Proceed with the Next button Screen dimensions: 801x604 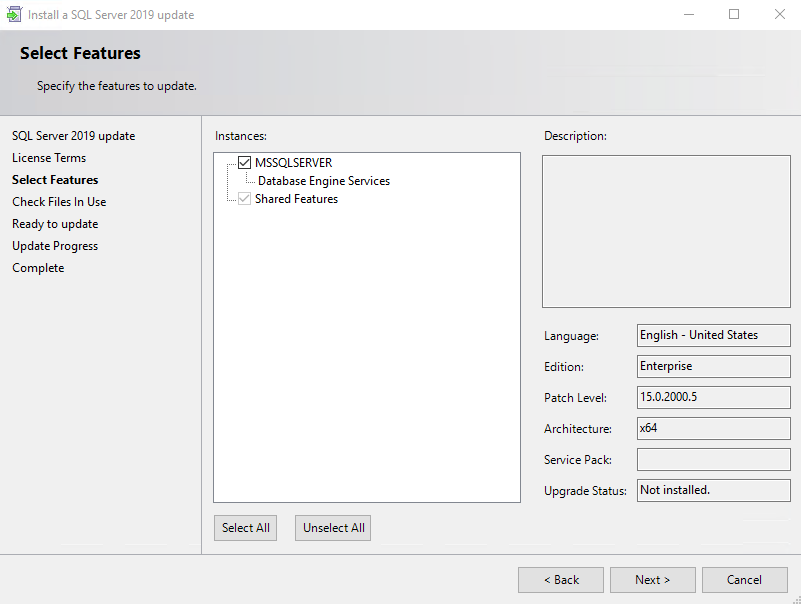[652, 580]
